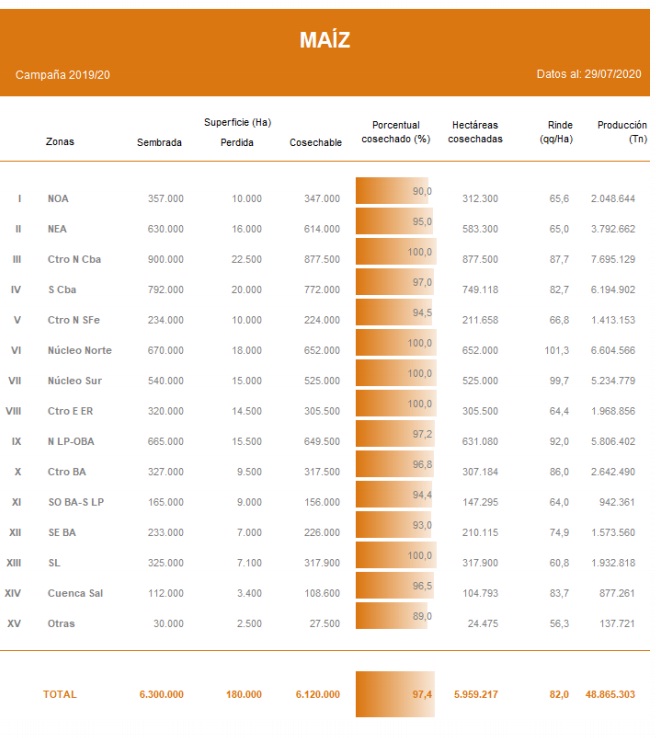The image size is (656, 738).
Task: Select the NOA zone row label
Action: [x=58, y=199]
